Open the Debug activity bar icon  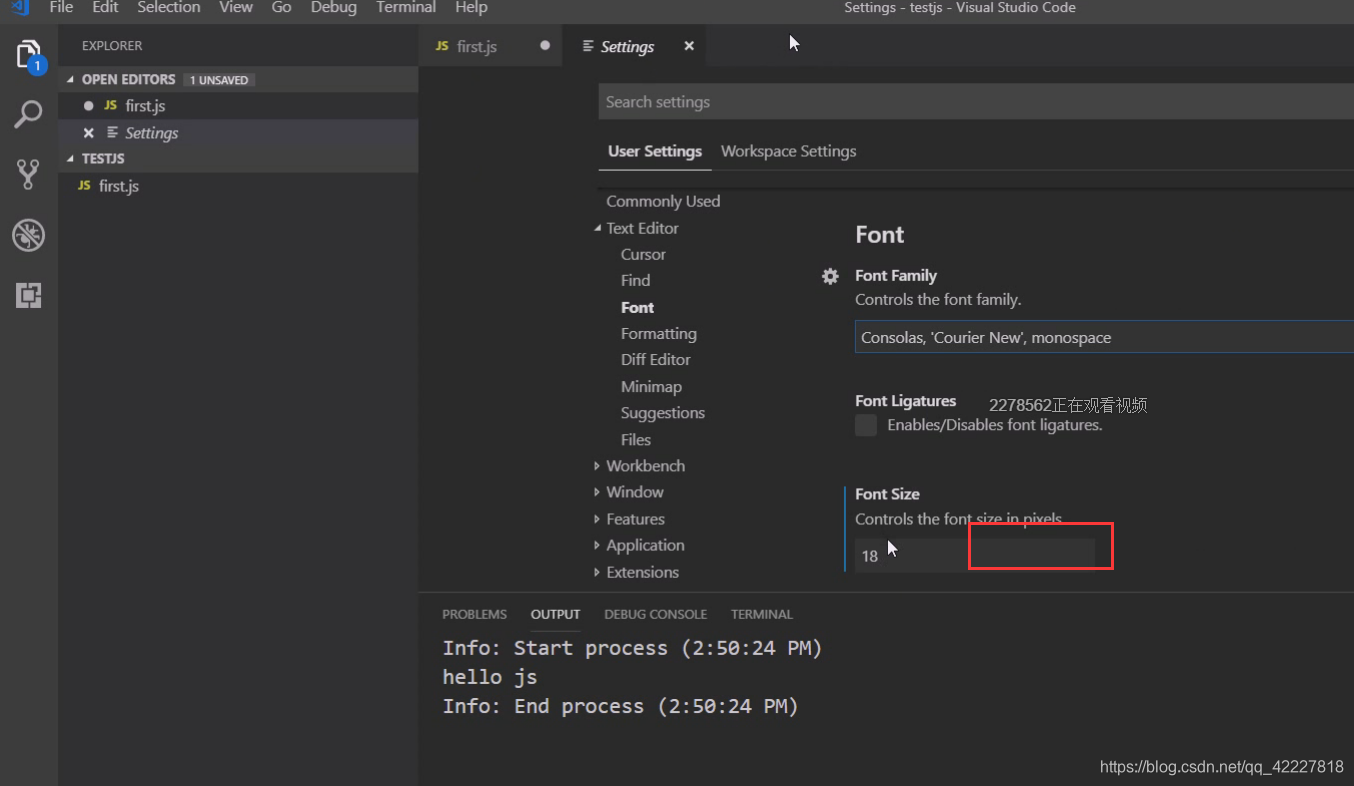tap(28, 236)
